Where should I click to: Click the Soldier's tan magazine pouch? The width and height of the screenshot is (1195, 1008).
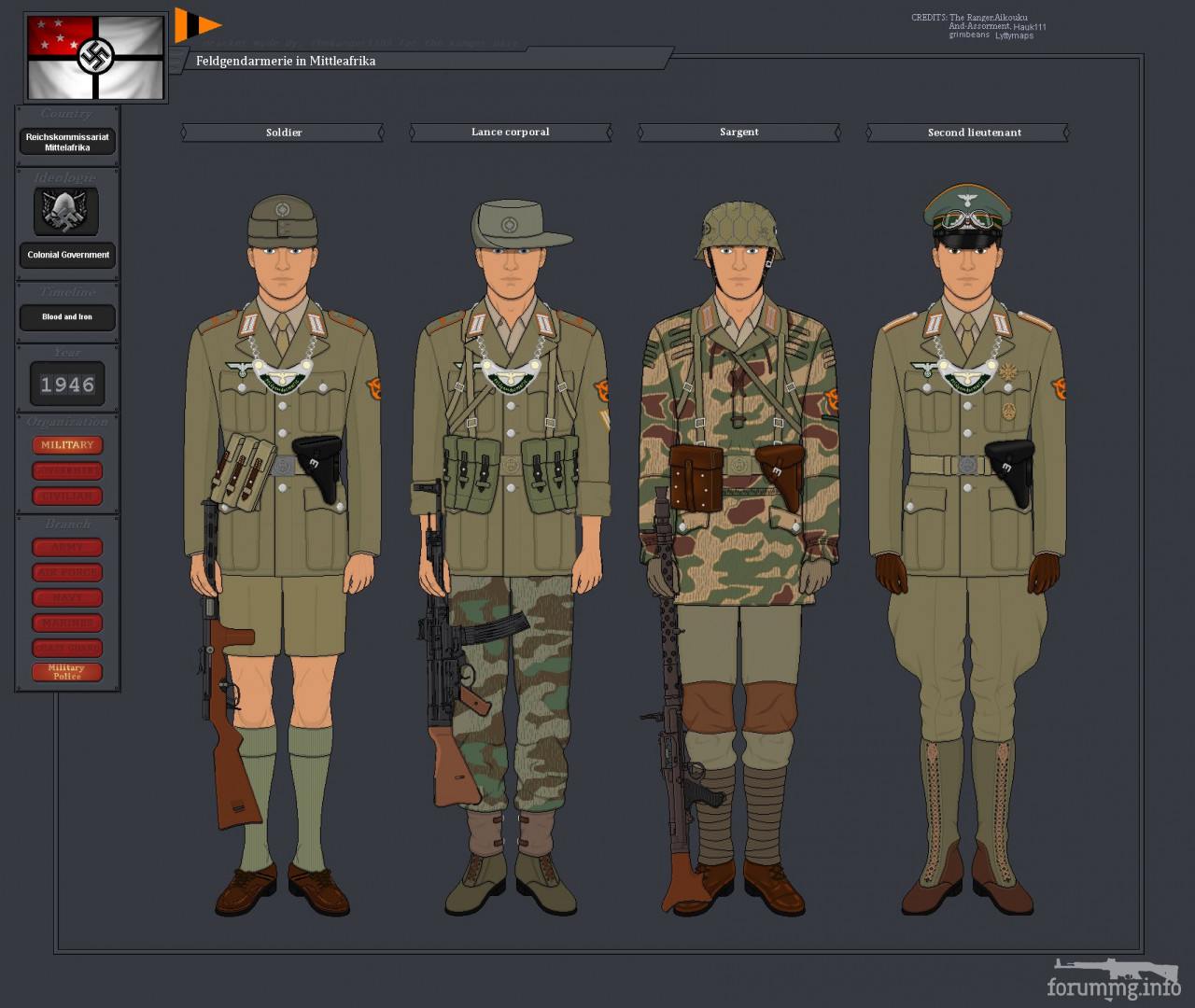(x=241, y=471)
